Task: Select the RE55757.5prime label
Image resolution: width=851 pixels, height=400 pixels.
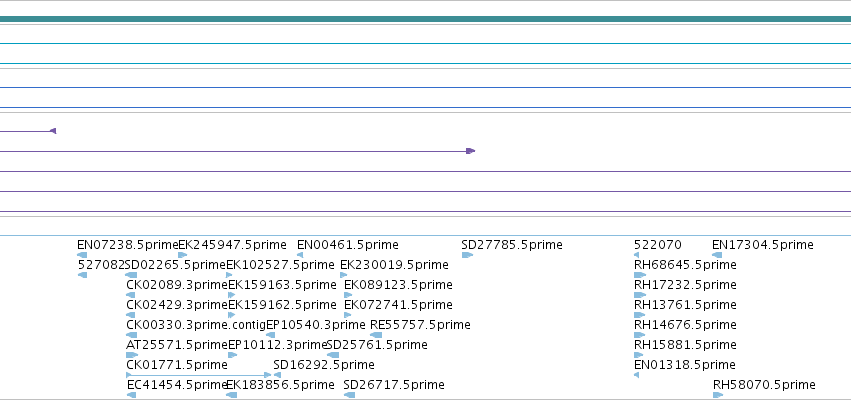Action: [420, 325]
